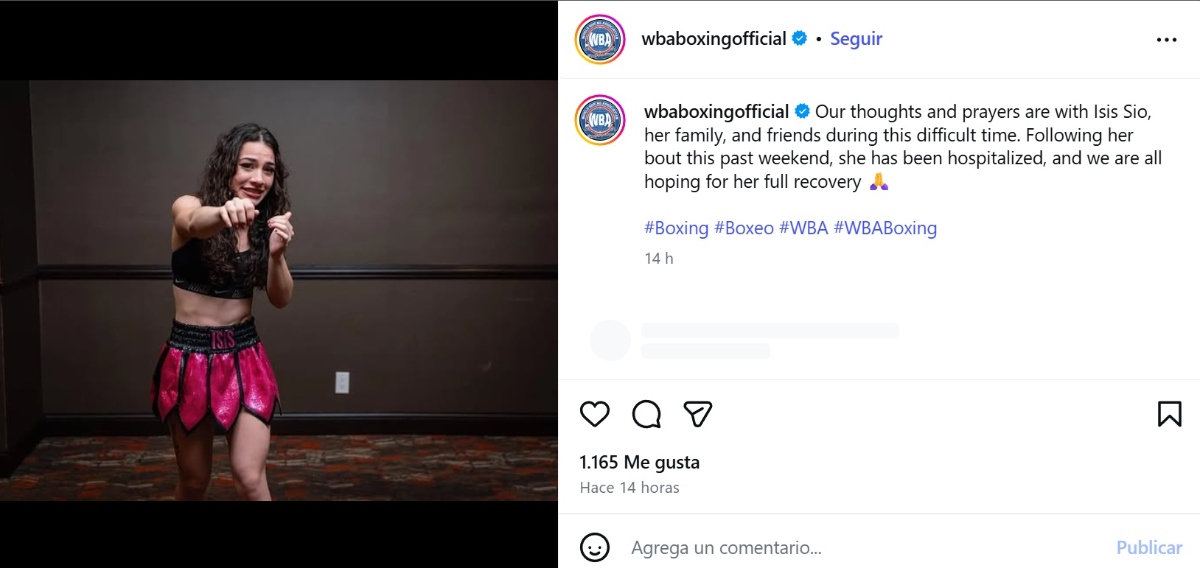Open the #Boxing hashtag
This screenshot has height=568, width=1200.
[677, 228]
